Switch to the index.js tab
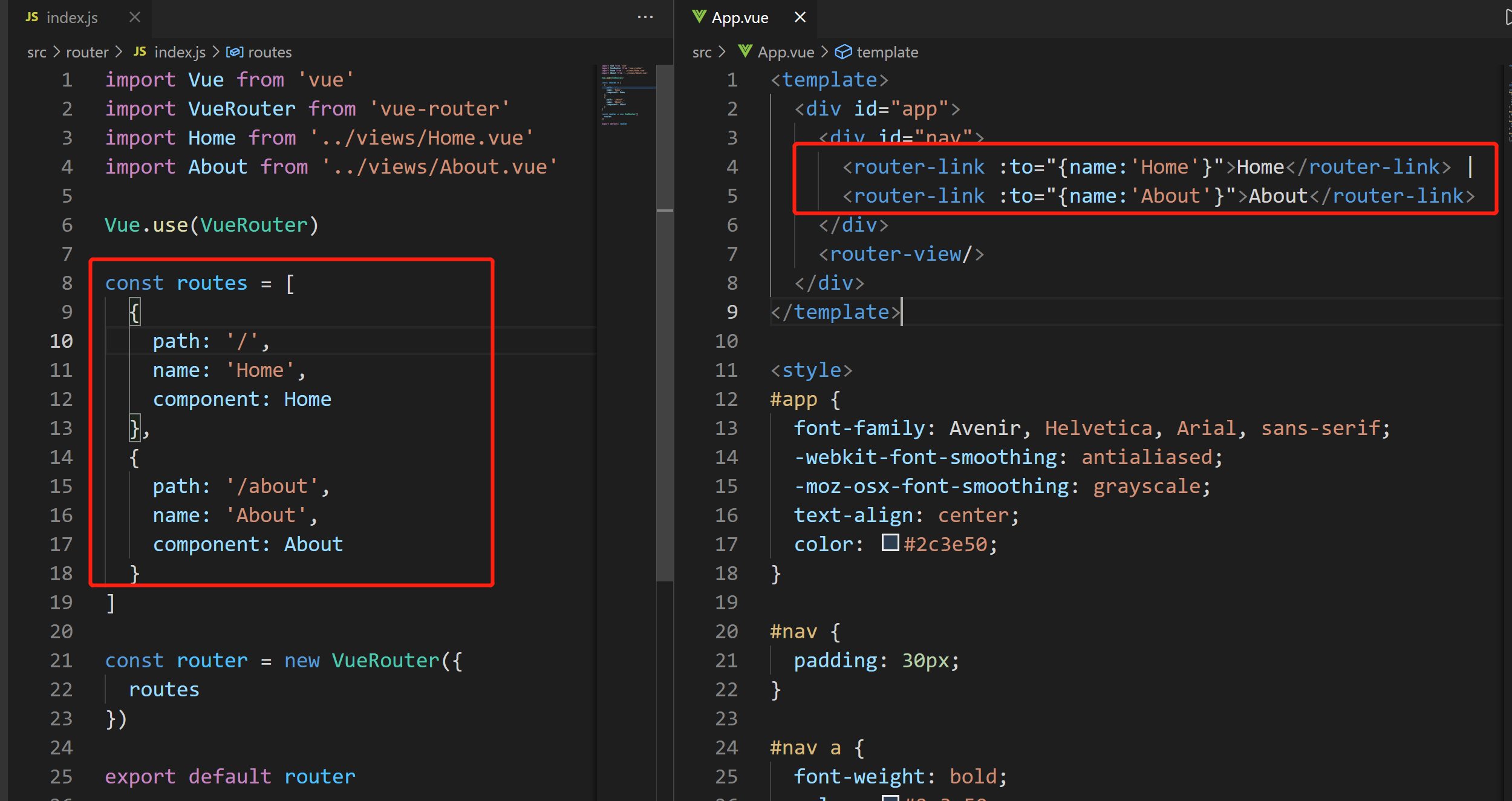 (x=72, y=18)
